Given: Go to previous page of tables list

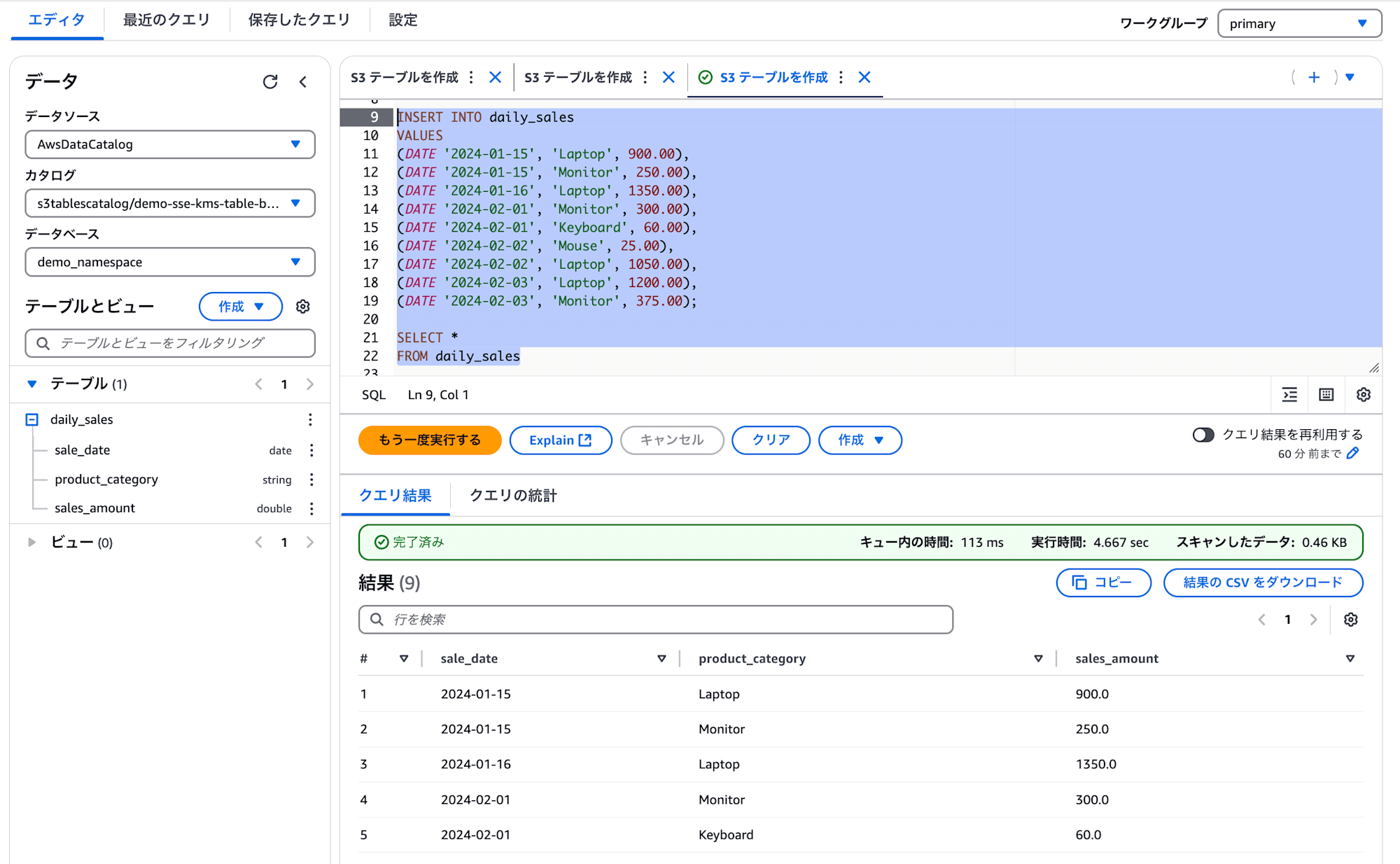Looking at the screenshot, I should pos(259,384).
